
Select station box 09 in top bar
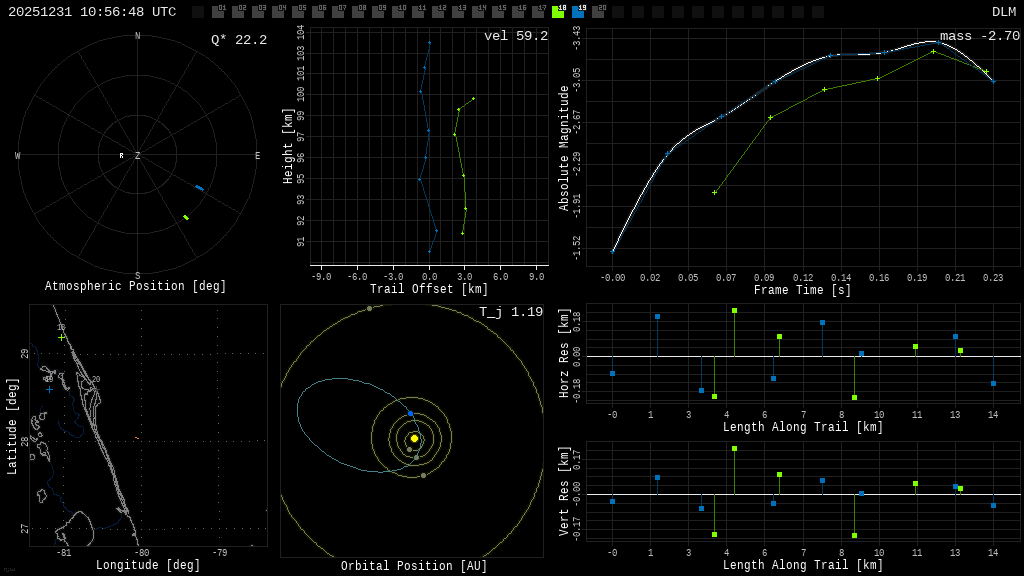[x=378, y=12]
